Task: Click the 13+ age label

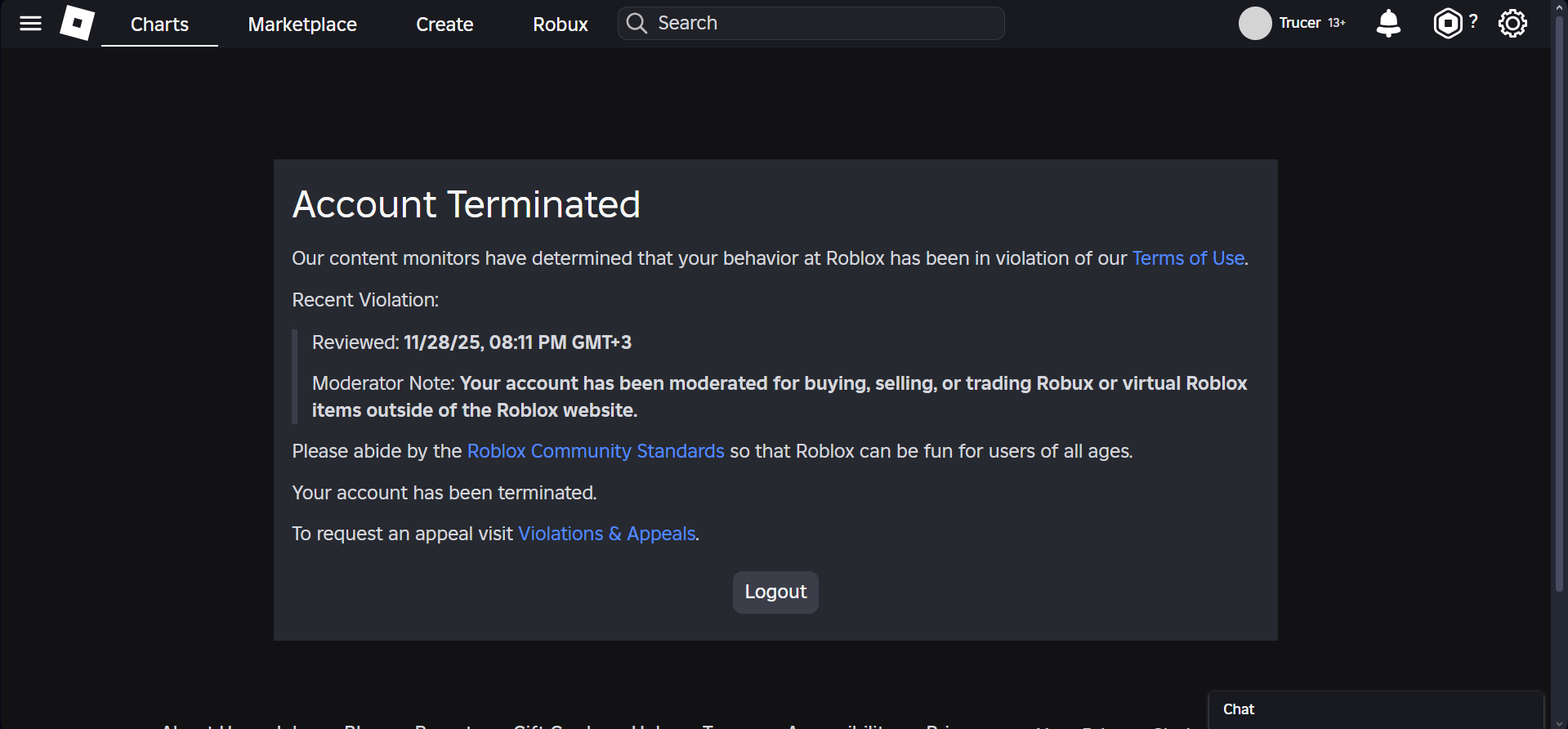Action: point(1337,23)
